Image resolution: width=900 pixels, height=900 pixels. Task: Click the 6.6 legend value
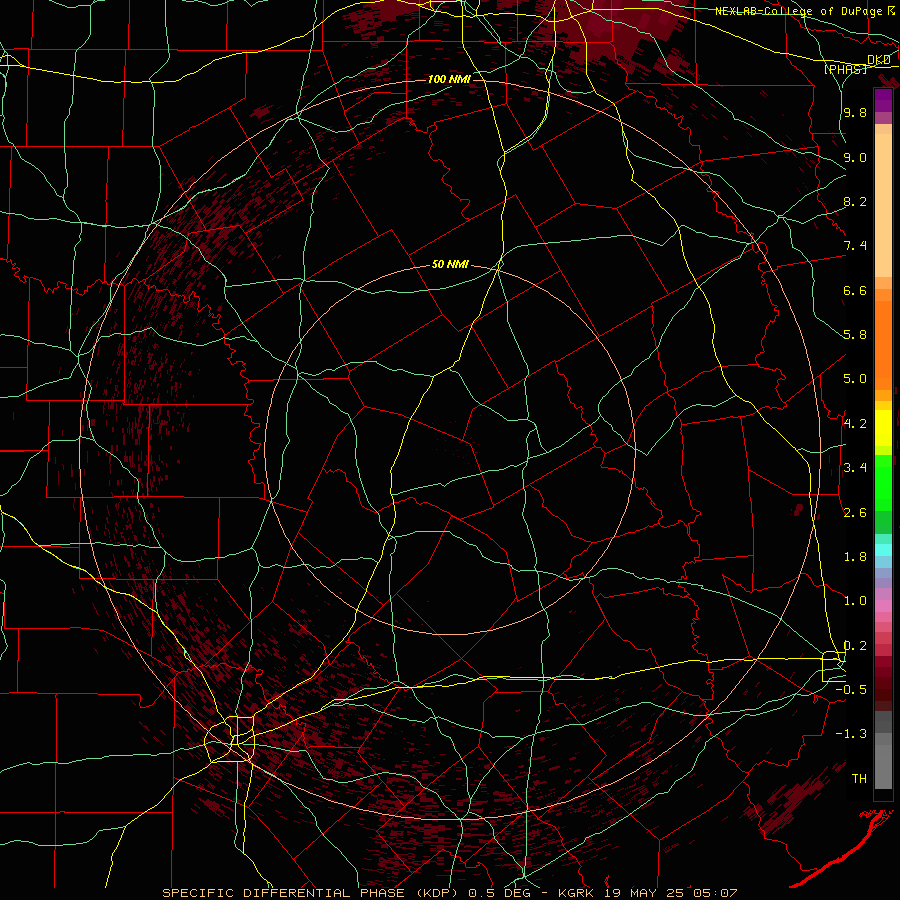pyautogui.click(x=855, y=290)
